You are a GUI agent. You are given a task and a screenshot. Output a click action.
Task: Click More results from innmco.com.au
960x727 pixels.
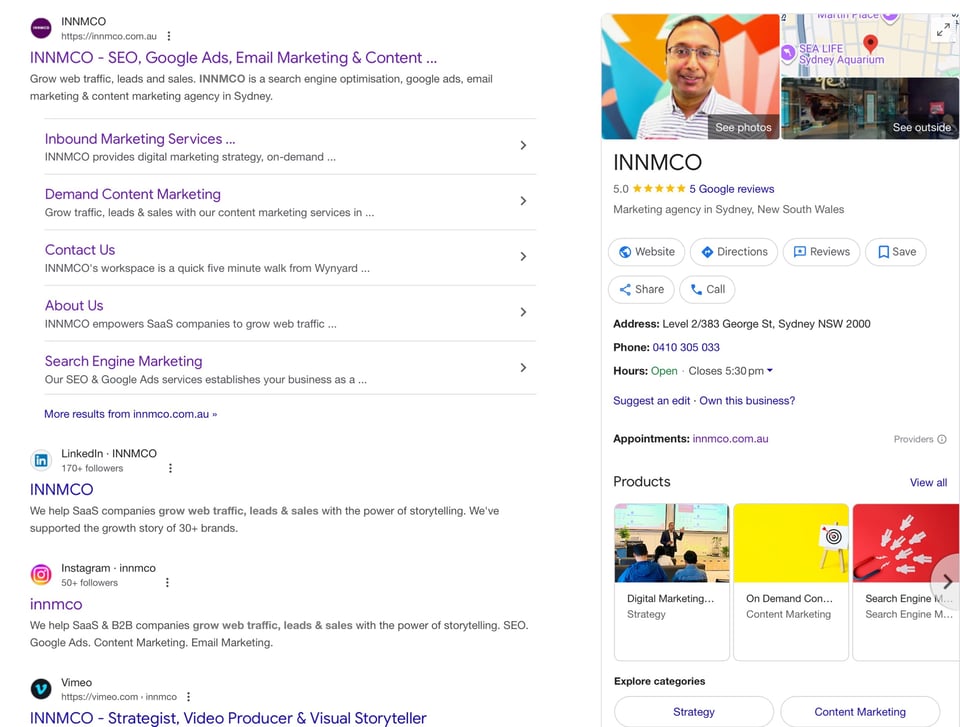130,414
